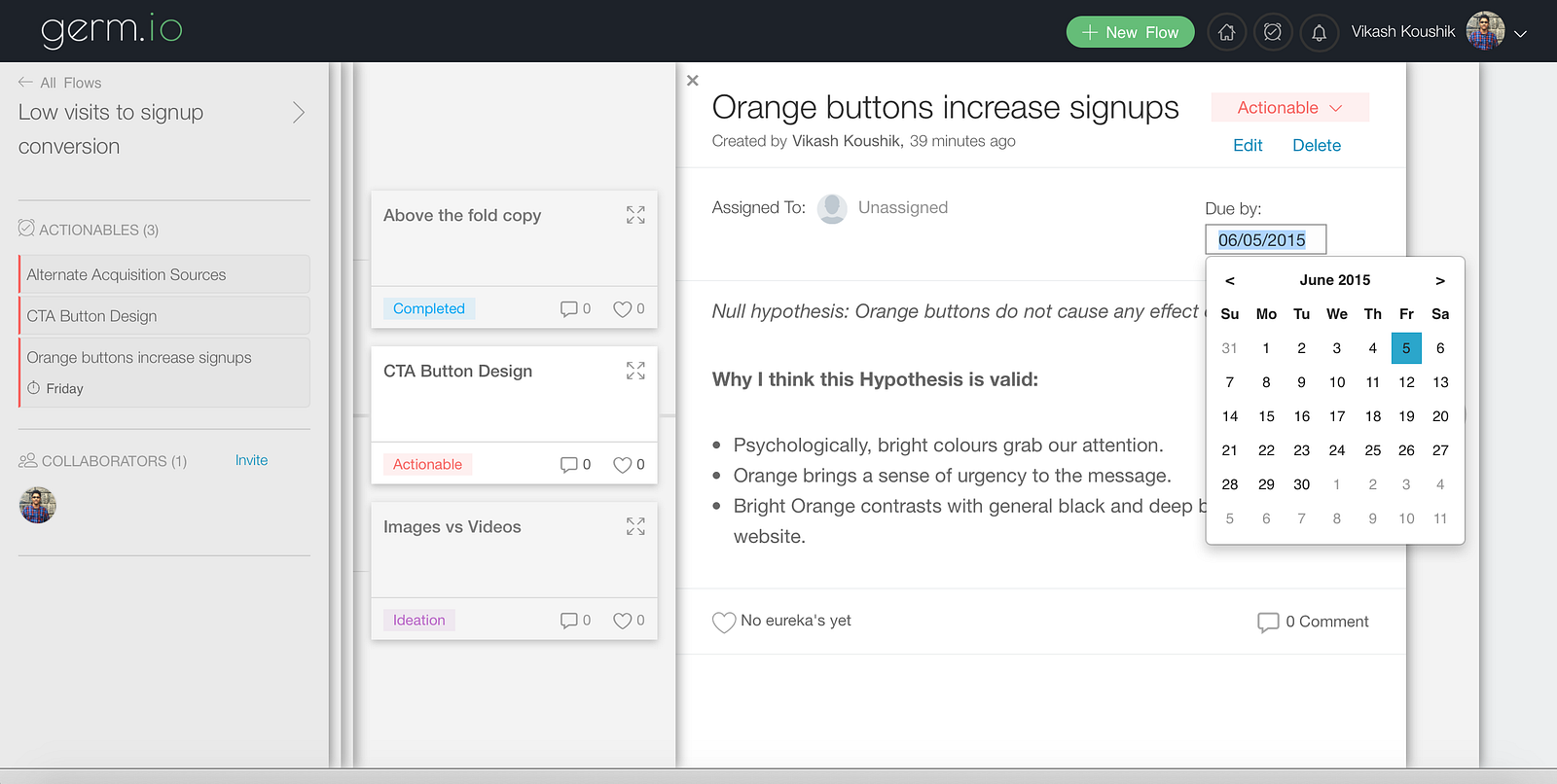Open the Actionable status dropdown
Image resolution: width=1557 pixels, height=784 pixels.
click(1289, 108)
